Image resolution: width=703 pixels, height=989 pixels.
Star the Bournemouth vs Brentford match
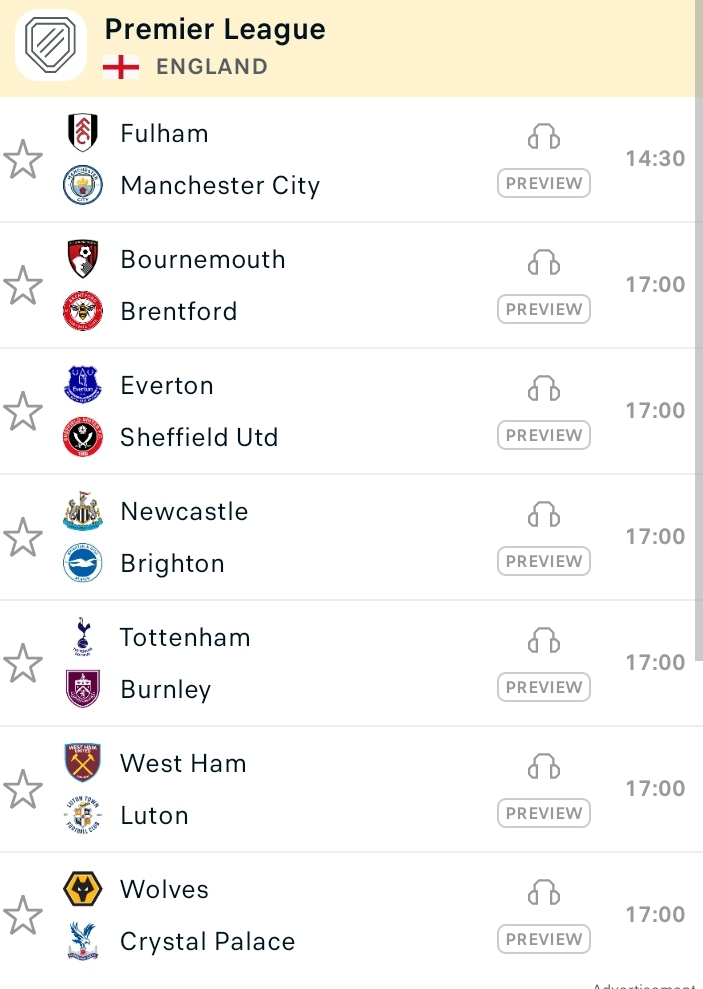(23, 285)
